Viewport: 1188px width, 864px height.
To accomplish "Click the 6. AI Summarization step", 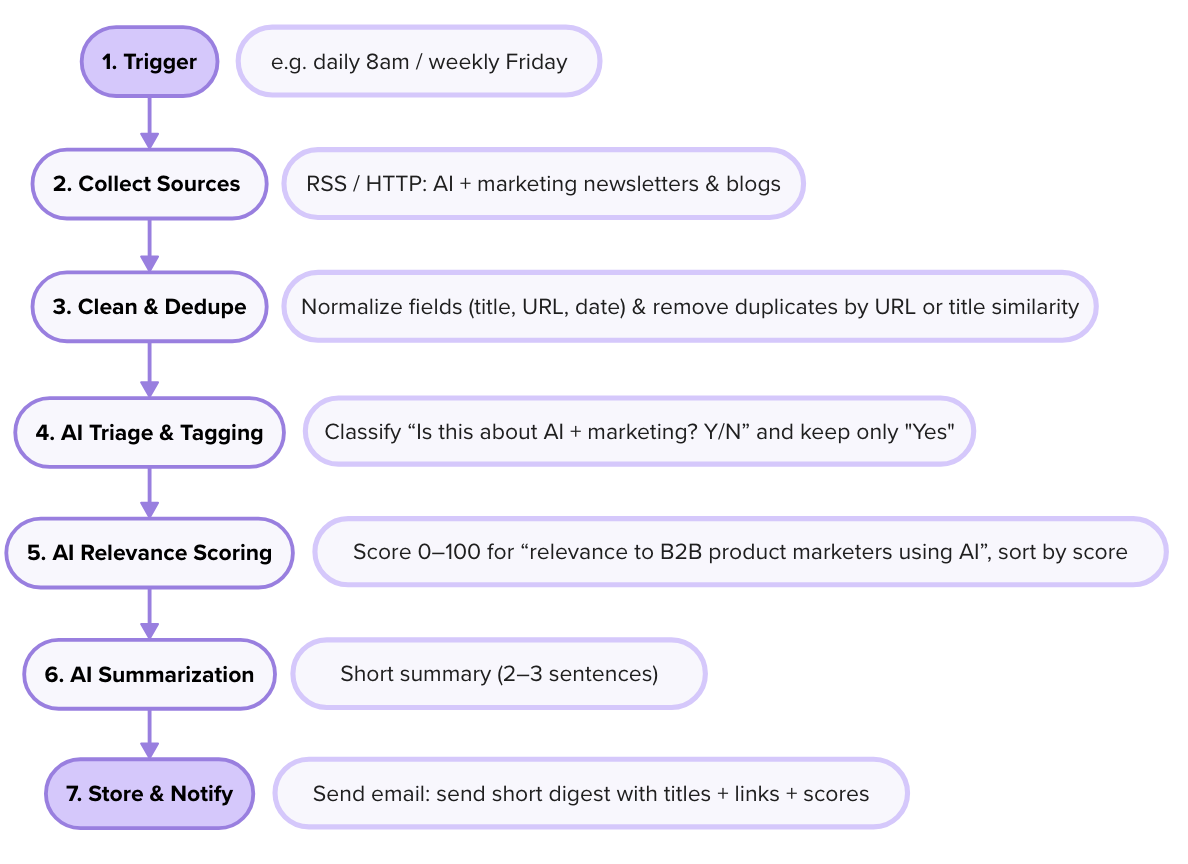I will point(149,675).
